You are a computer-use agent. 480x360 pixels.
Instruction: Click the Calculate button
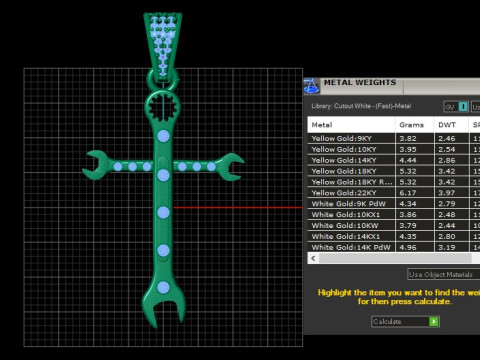(x=405, y=321)
